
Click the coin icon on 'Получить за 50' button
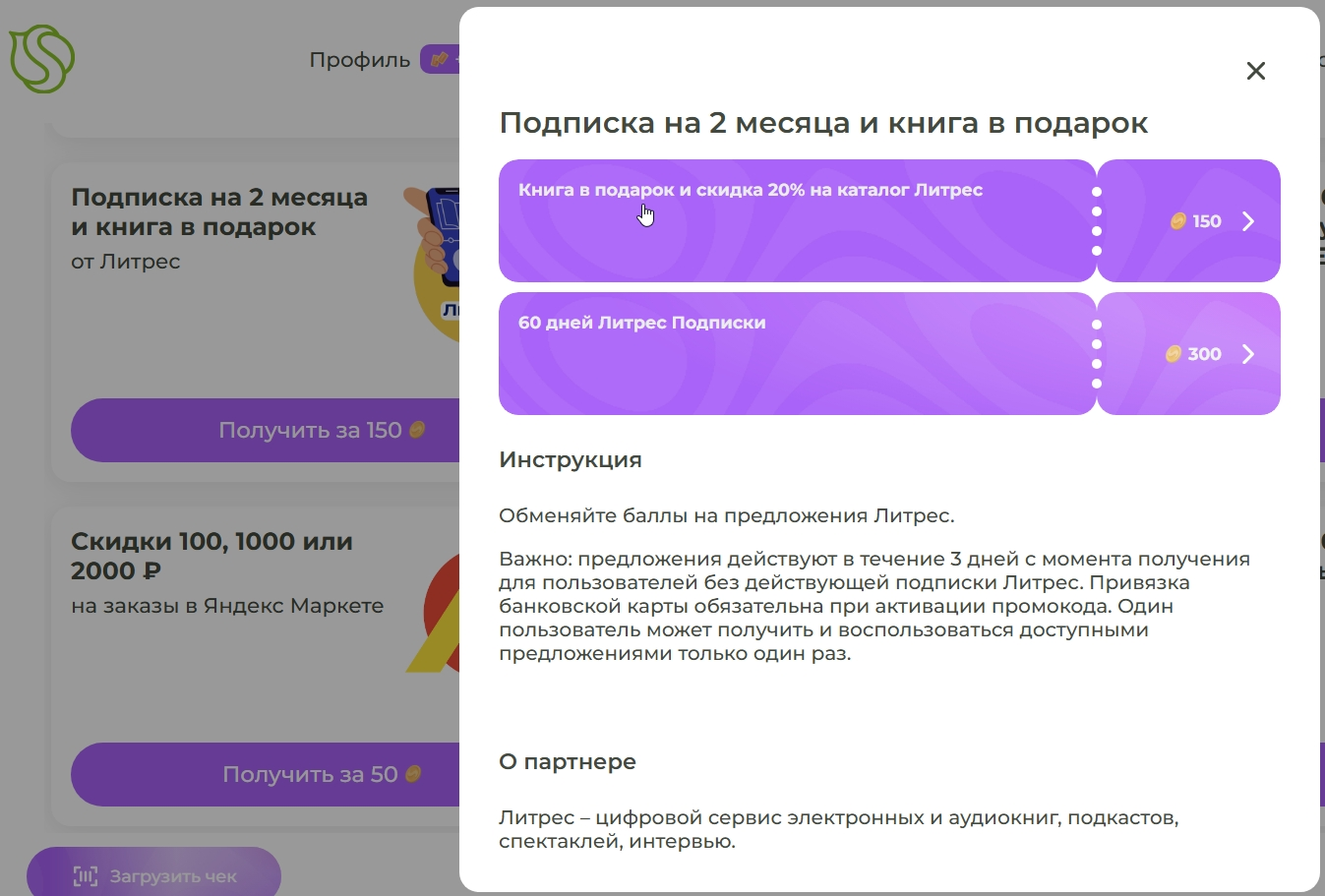pyautogui.click(x=413, y=774)
